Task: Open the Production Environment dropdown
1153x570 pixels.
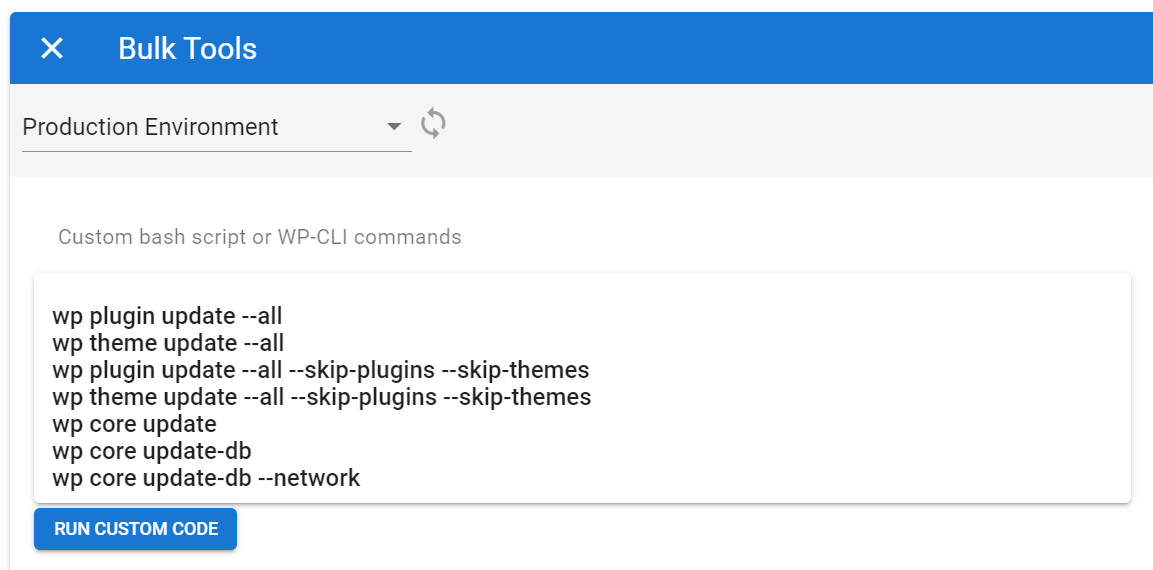Action: click(217, 127)
